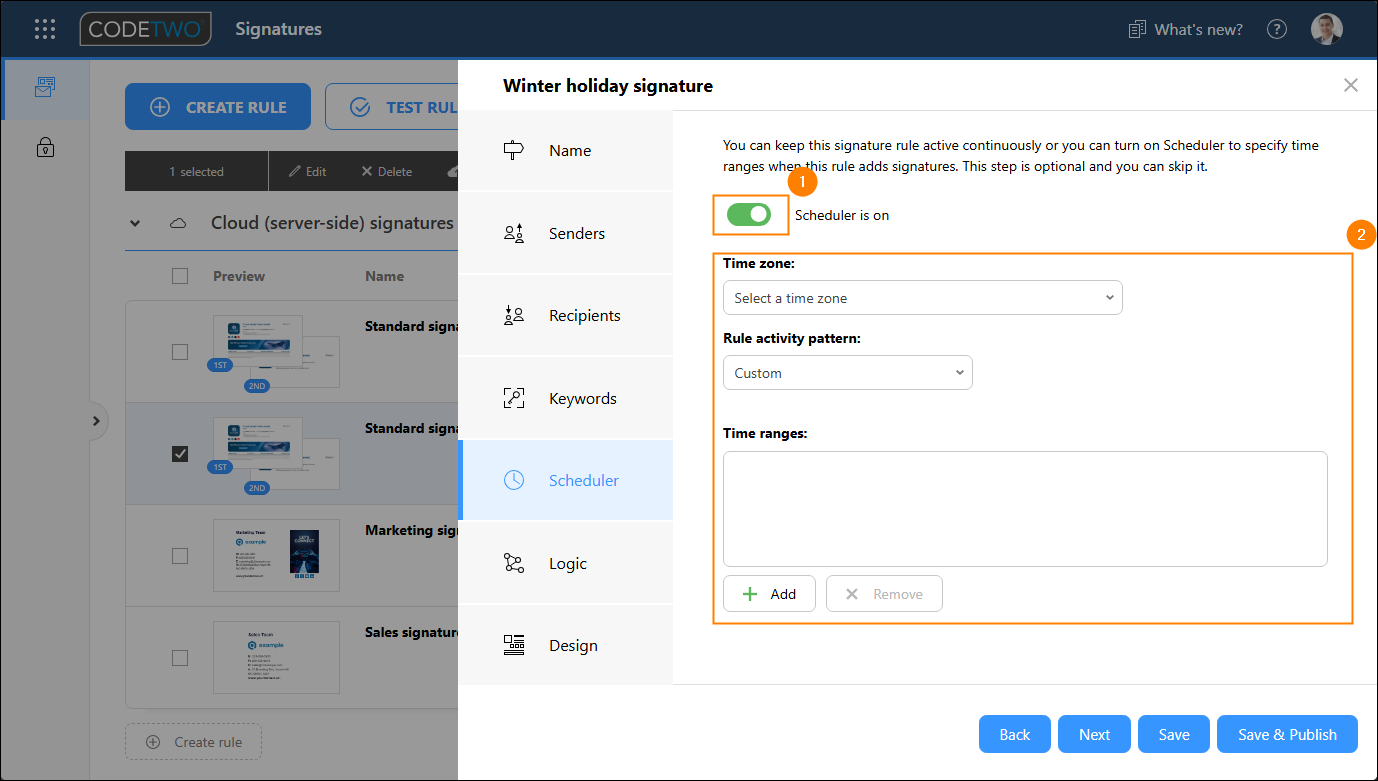Open the help question mark icon
This screenshot has height=781, width=1378.
(x=1277, y=29)
